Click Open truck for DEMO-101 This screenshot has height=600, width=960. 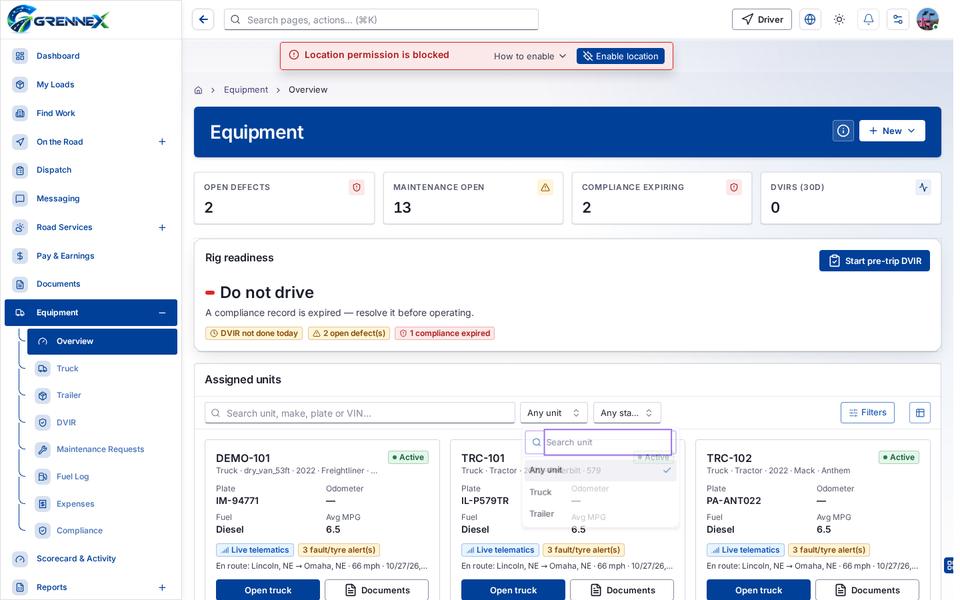point(268,590)
